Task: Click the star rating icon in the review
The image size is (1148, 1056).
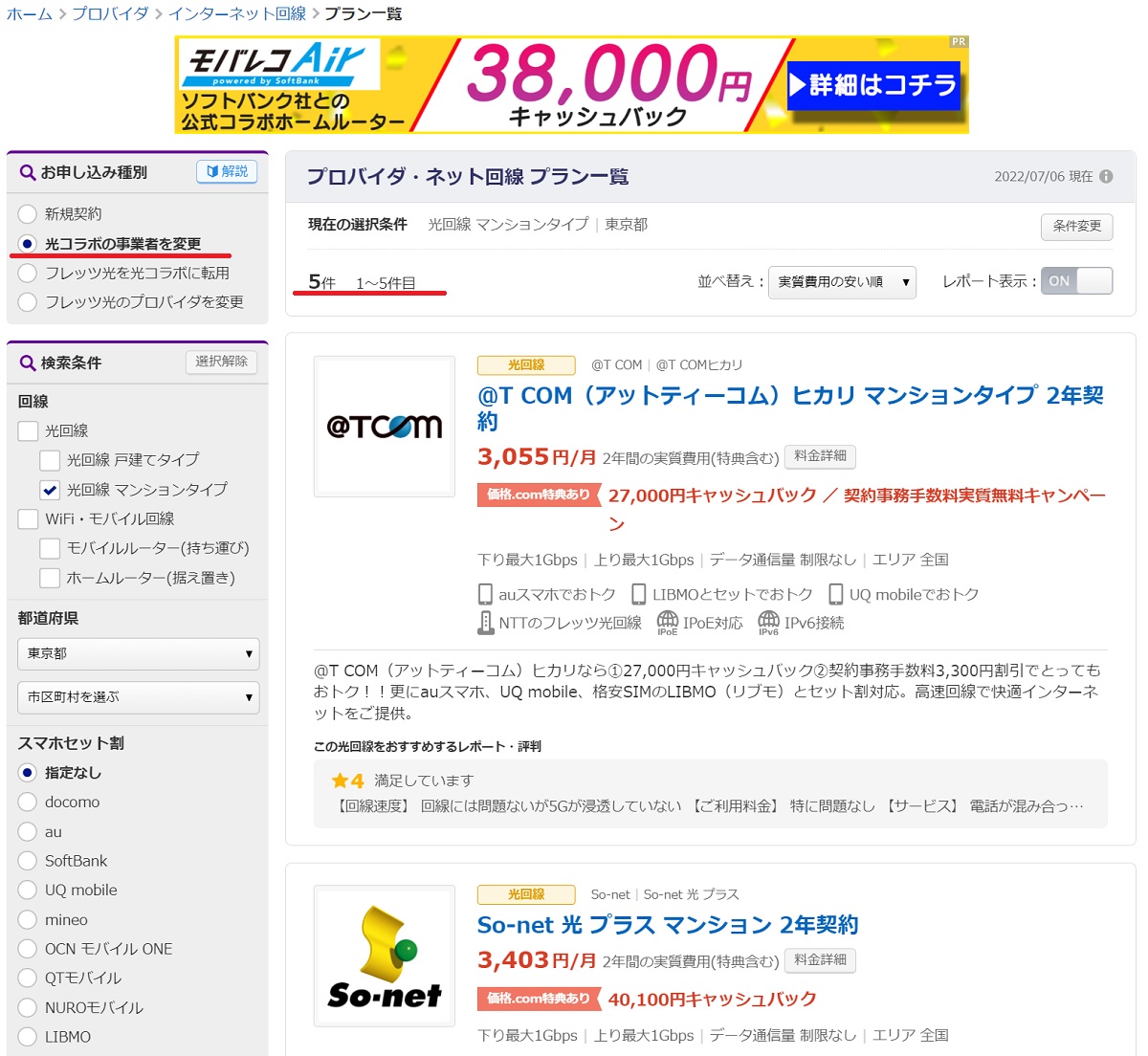Action: coord(340,781)
